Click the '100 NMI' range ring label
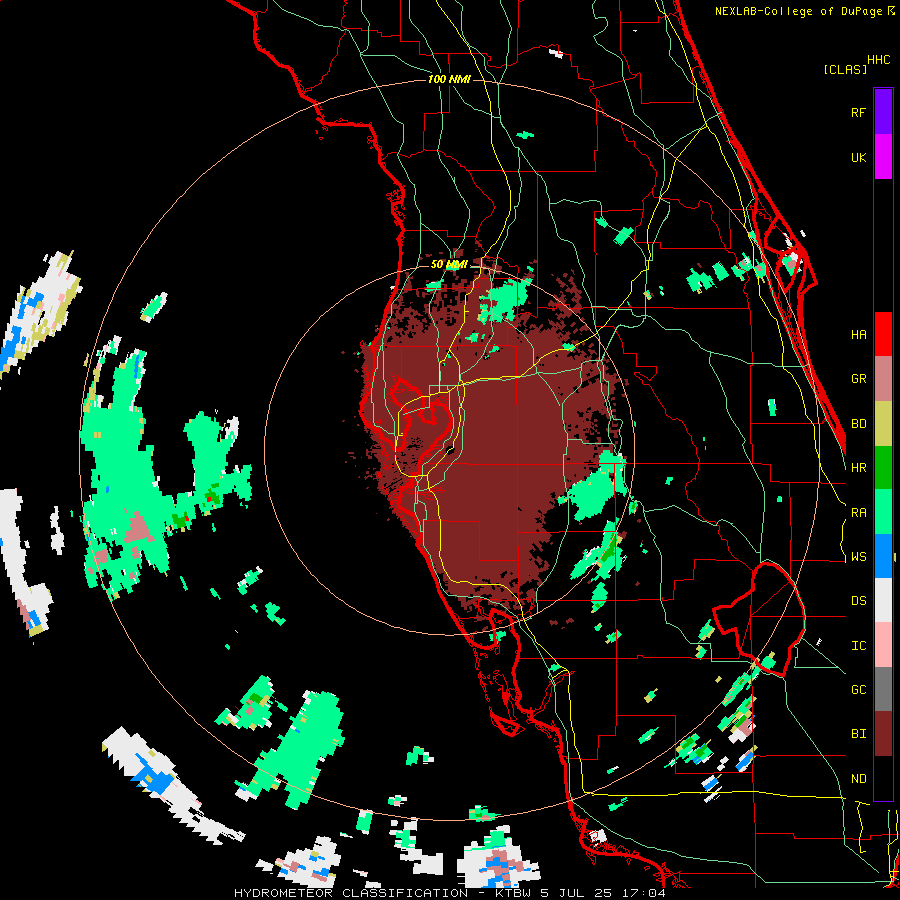 click(x=449, y=79)
